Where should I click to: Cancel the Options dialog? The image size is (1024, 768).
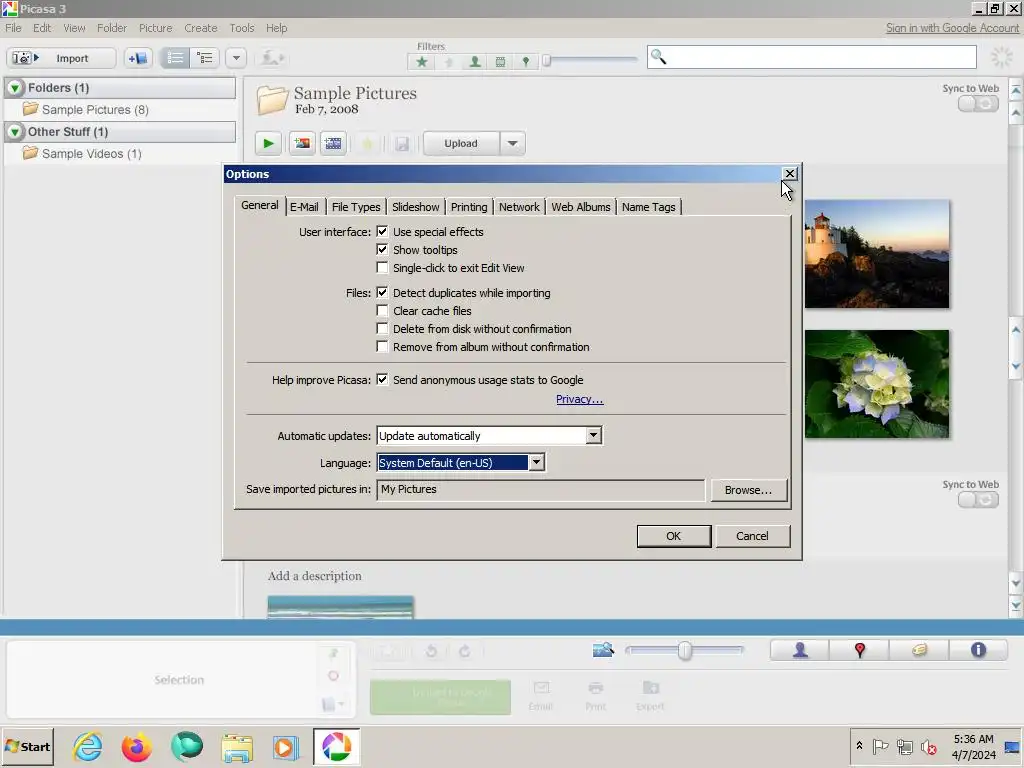(752, 536)
